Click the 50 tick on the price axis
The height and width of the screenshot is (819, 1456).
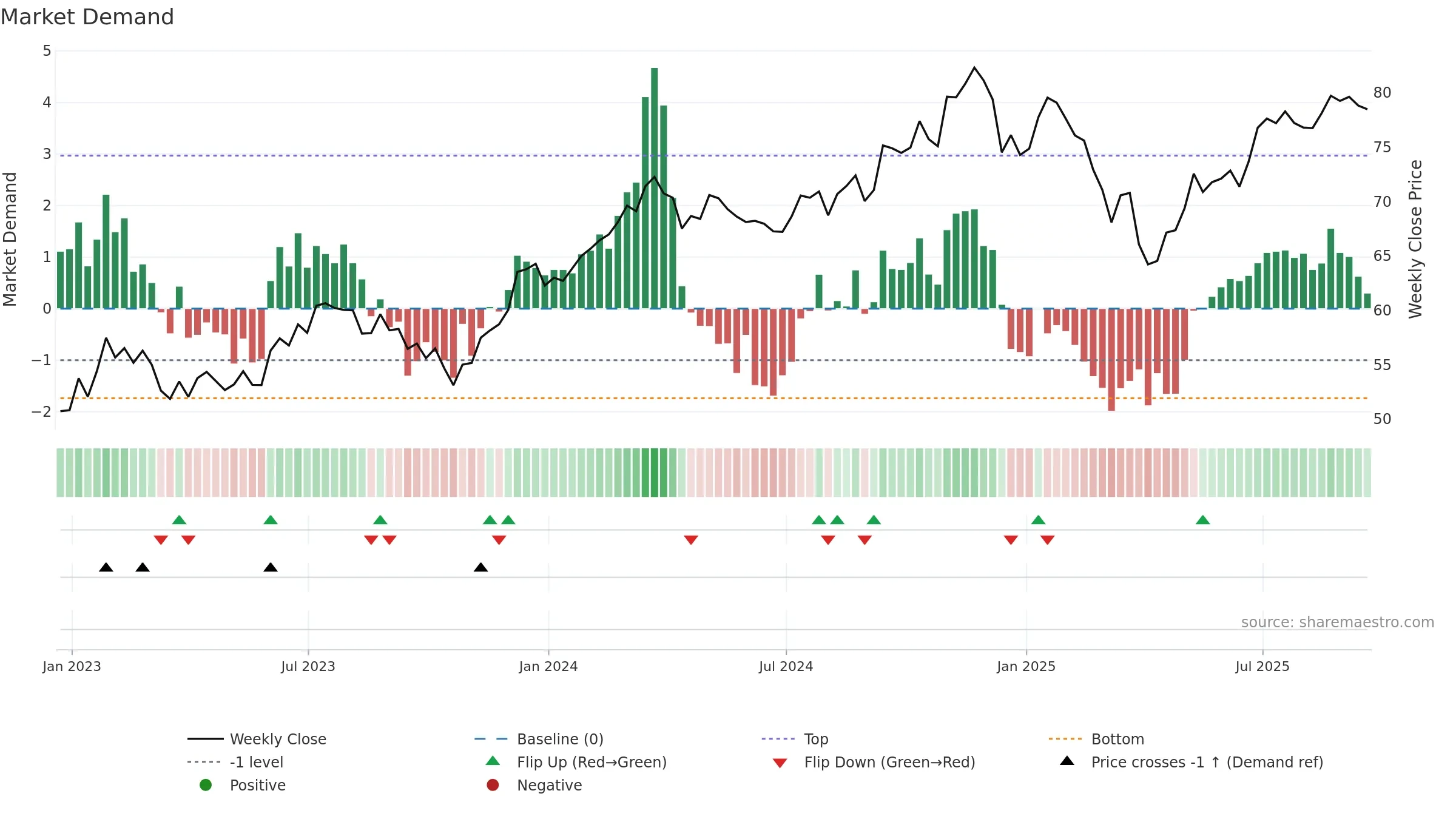click(x=1383, y=419)
